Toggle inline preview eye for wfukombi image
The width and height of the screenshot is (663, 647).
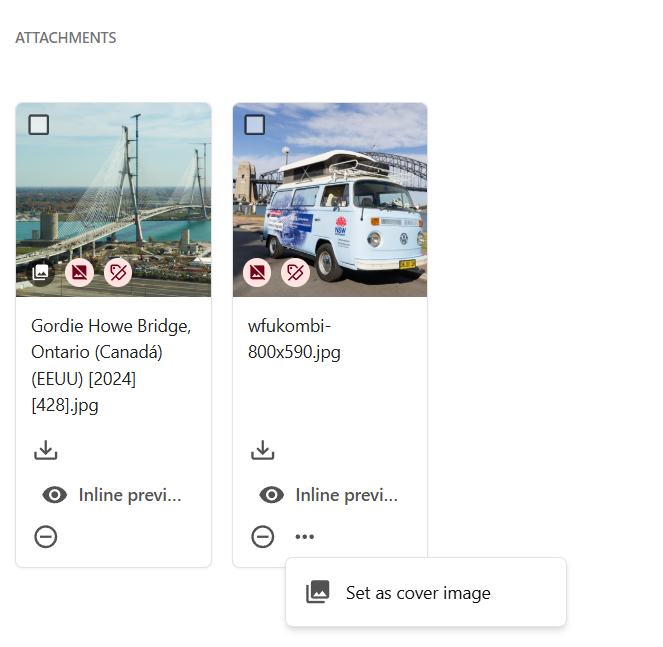[x=271, y=495]
